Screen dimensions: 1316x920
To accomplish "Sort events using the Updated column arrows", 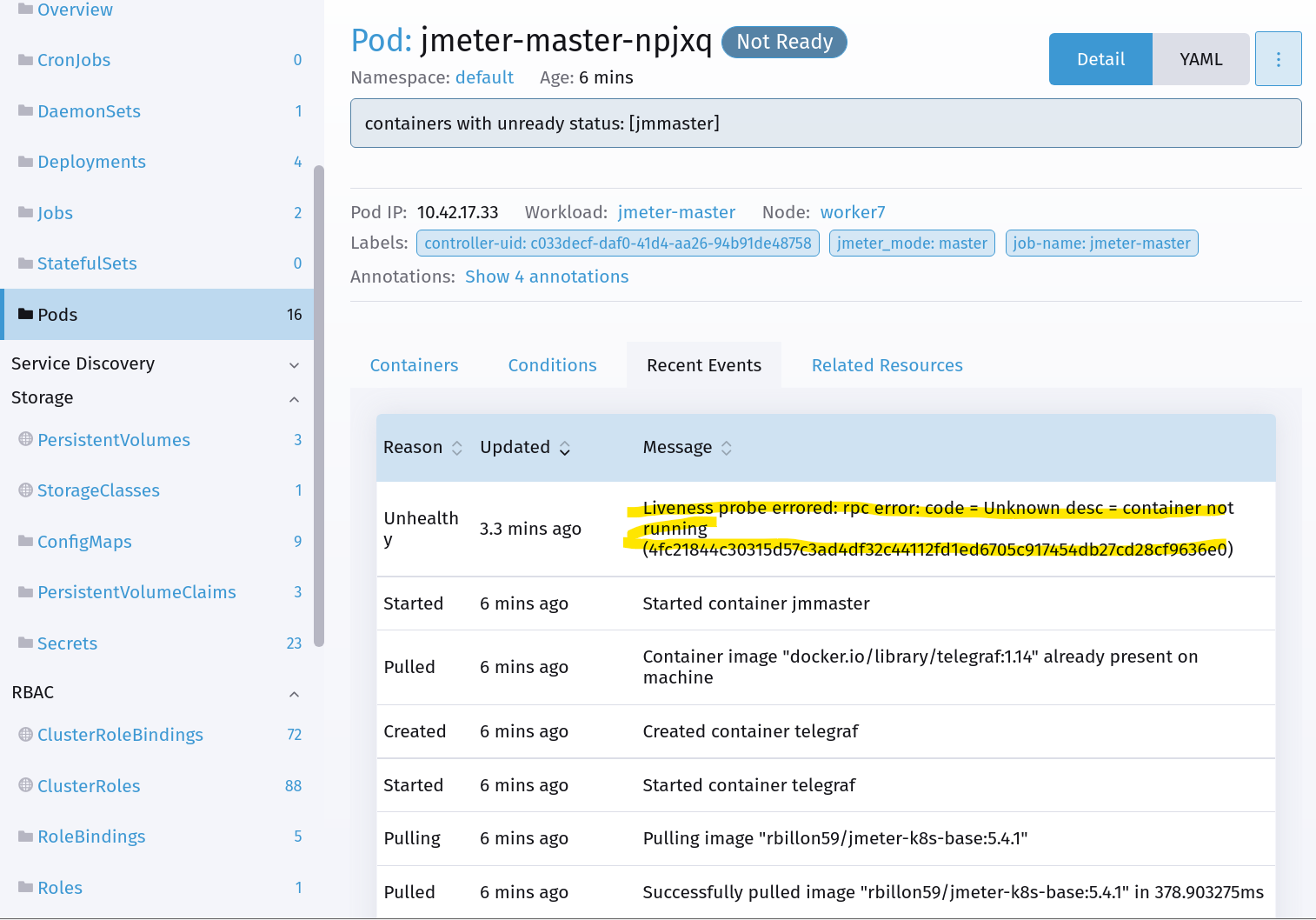I will 565,448.
